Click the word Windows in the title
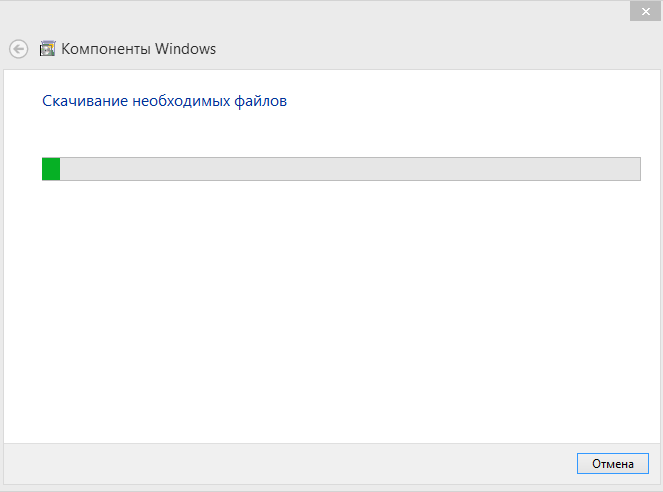Image resolution: width=663 pixels, height=492 pixels. pos(184,48)
